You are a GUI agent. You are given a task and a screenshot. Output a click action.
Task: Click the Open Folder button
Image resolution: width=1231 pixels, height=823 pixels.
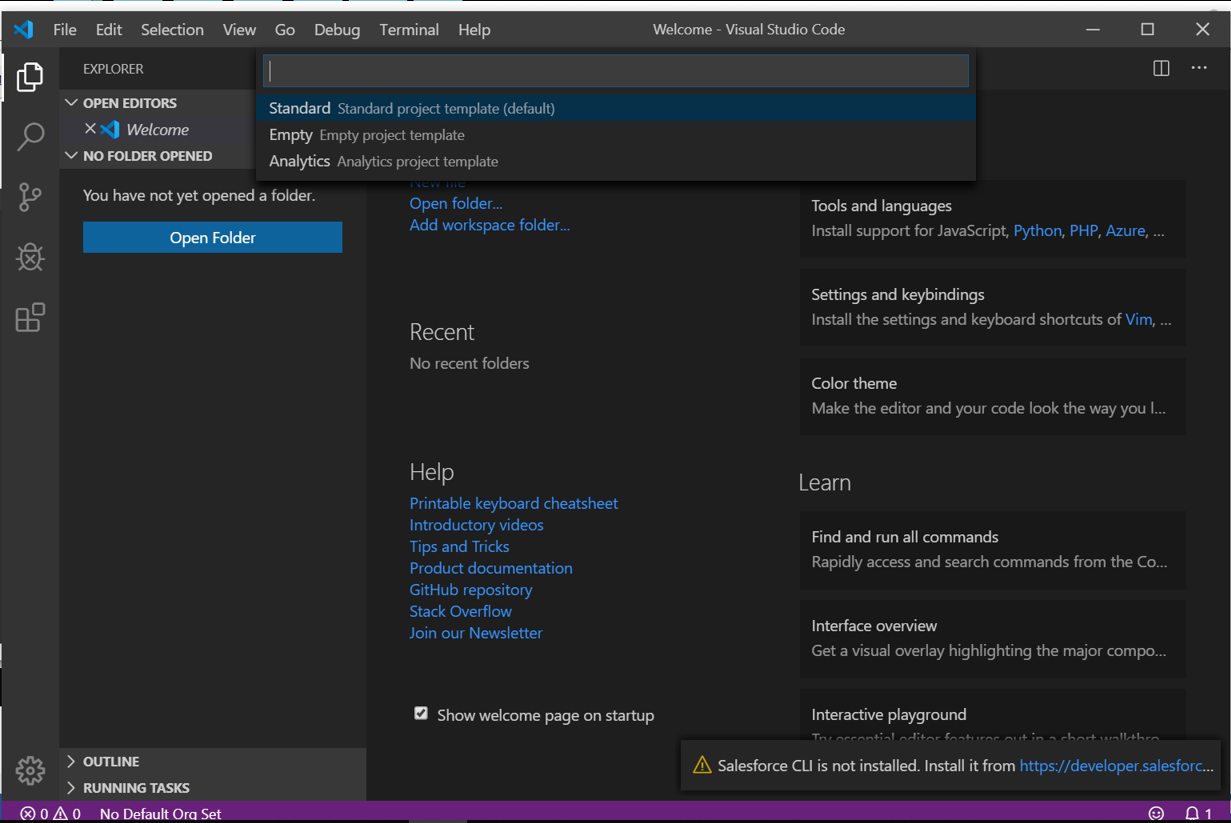212,237
